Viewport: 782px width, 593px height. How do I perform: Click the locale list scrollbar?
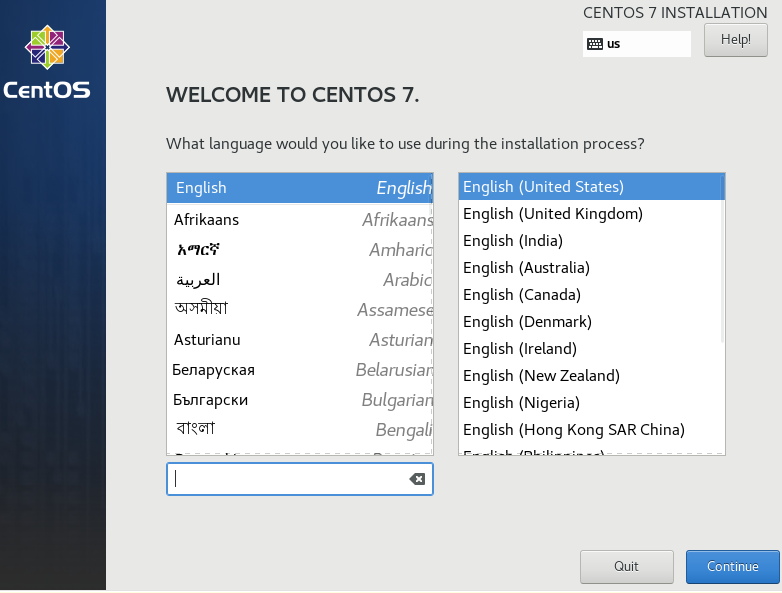pyautogui.click(x=722, y=260)
